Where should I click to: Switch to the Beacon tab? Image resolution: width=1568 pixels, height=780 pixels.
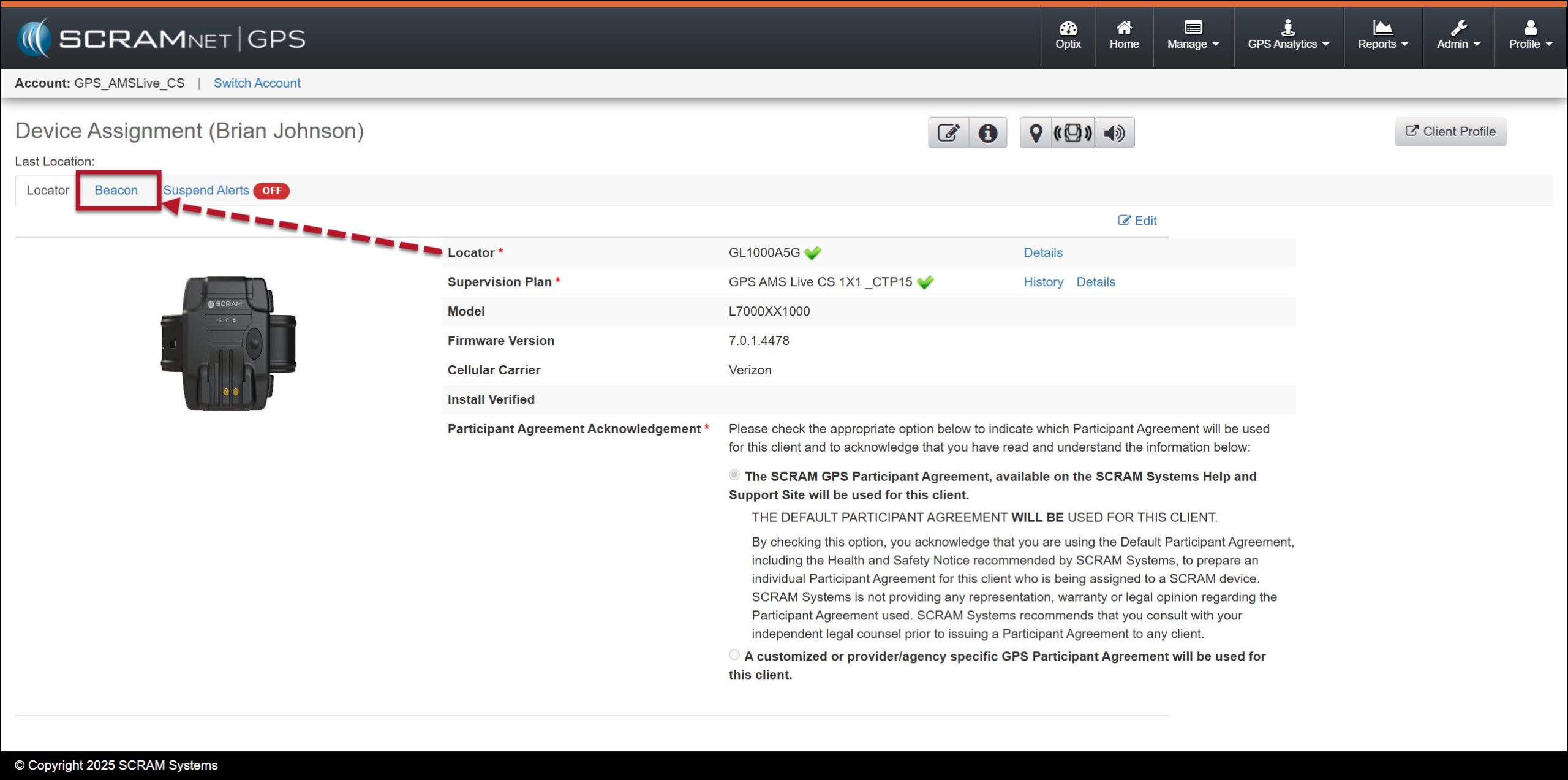pyautogui.click(x=116, y=191)
